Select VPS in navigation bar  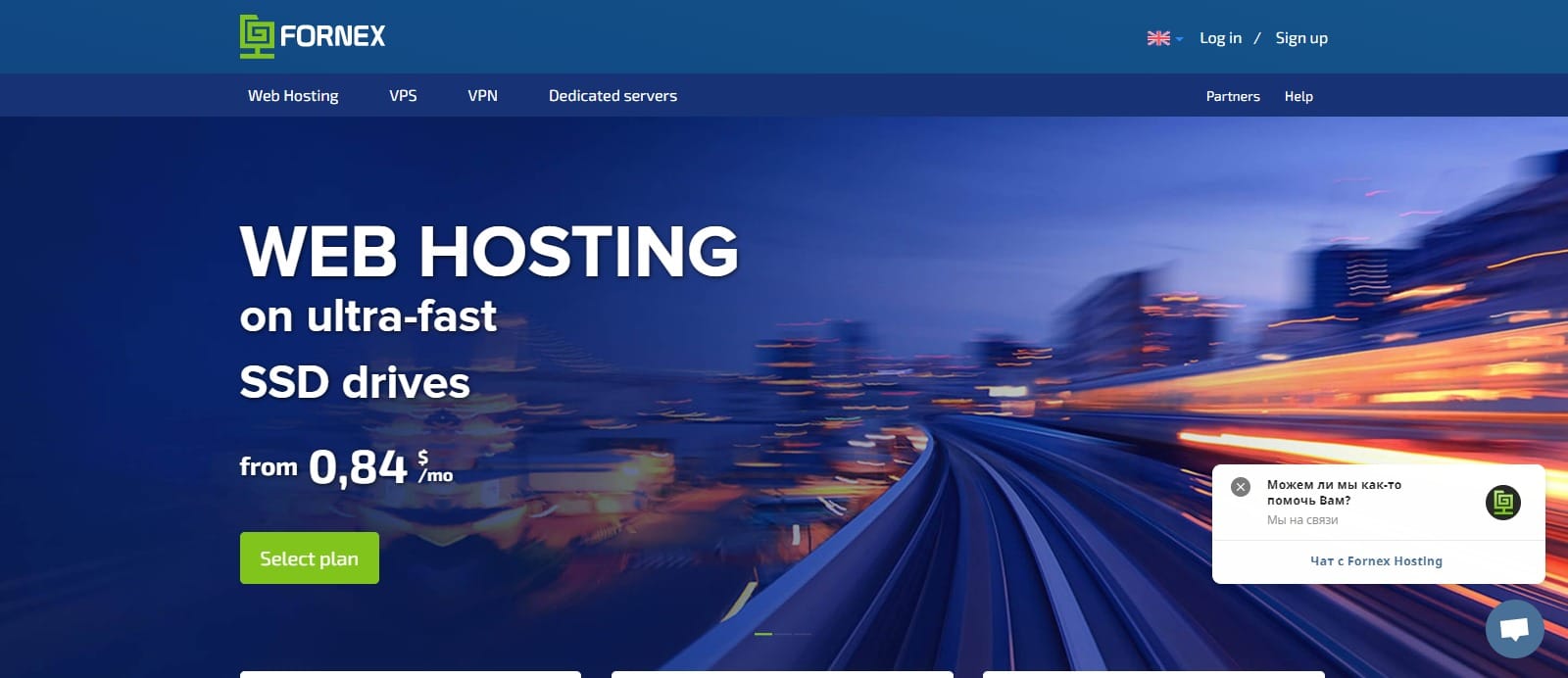pyautogui.click(x=403, y=95)
